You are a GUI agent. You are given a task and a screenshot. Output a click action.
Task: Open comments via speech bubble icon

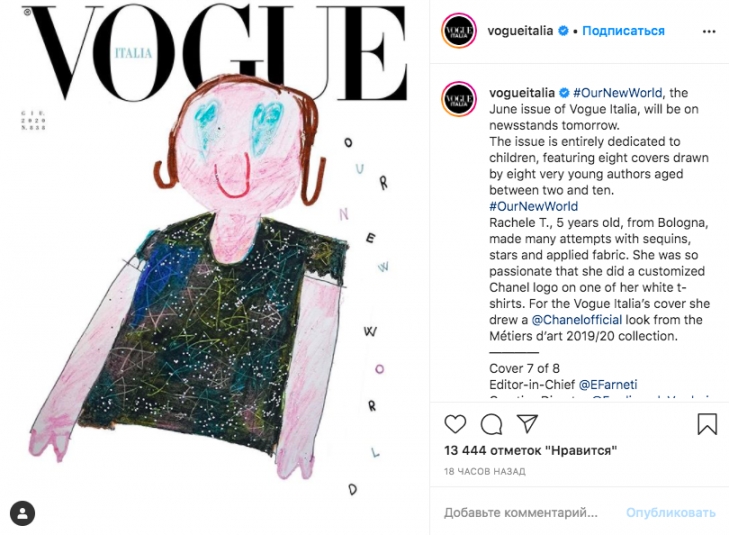(x=491, y=424)
